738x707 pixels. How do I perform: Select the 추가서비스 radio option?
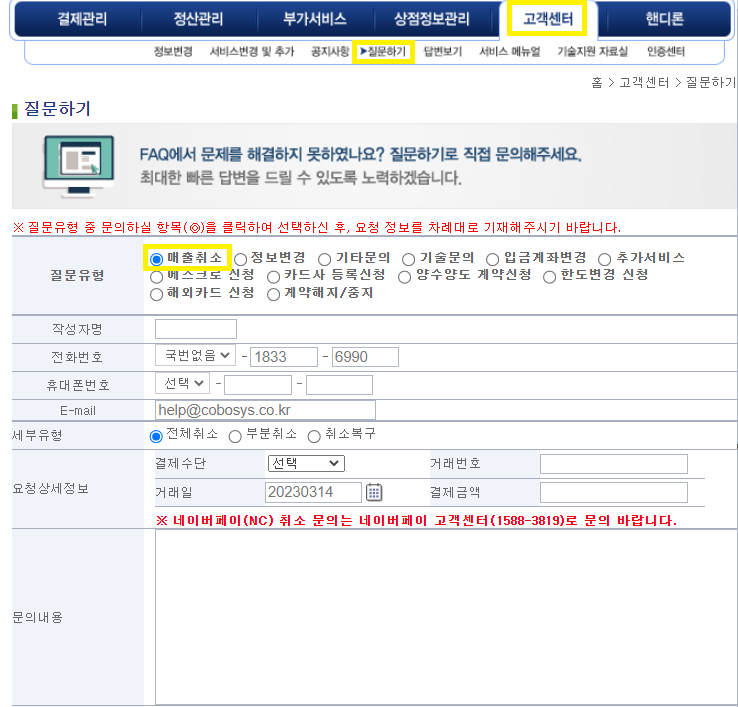click(x=604, y=259)
